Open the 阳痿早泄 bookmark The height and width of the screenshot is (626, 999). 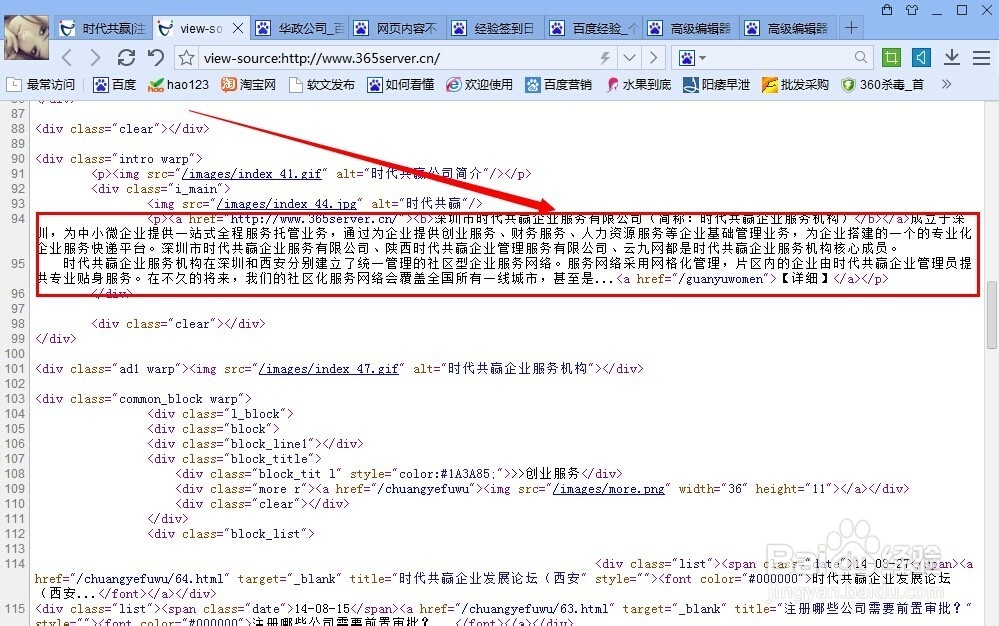pos(717,84)
